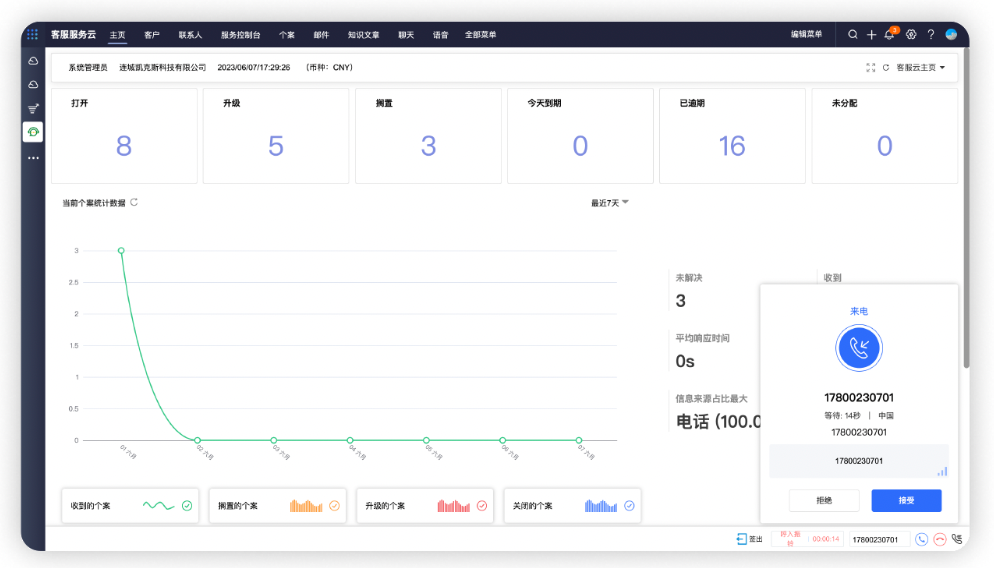Select the headset customer service sidebar icon
The width and height of the screenshot is (994, 568).
click(33, 132)
